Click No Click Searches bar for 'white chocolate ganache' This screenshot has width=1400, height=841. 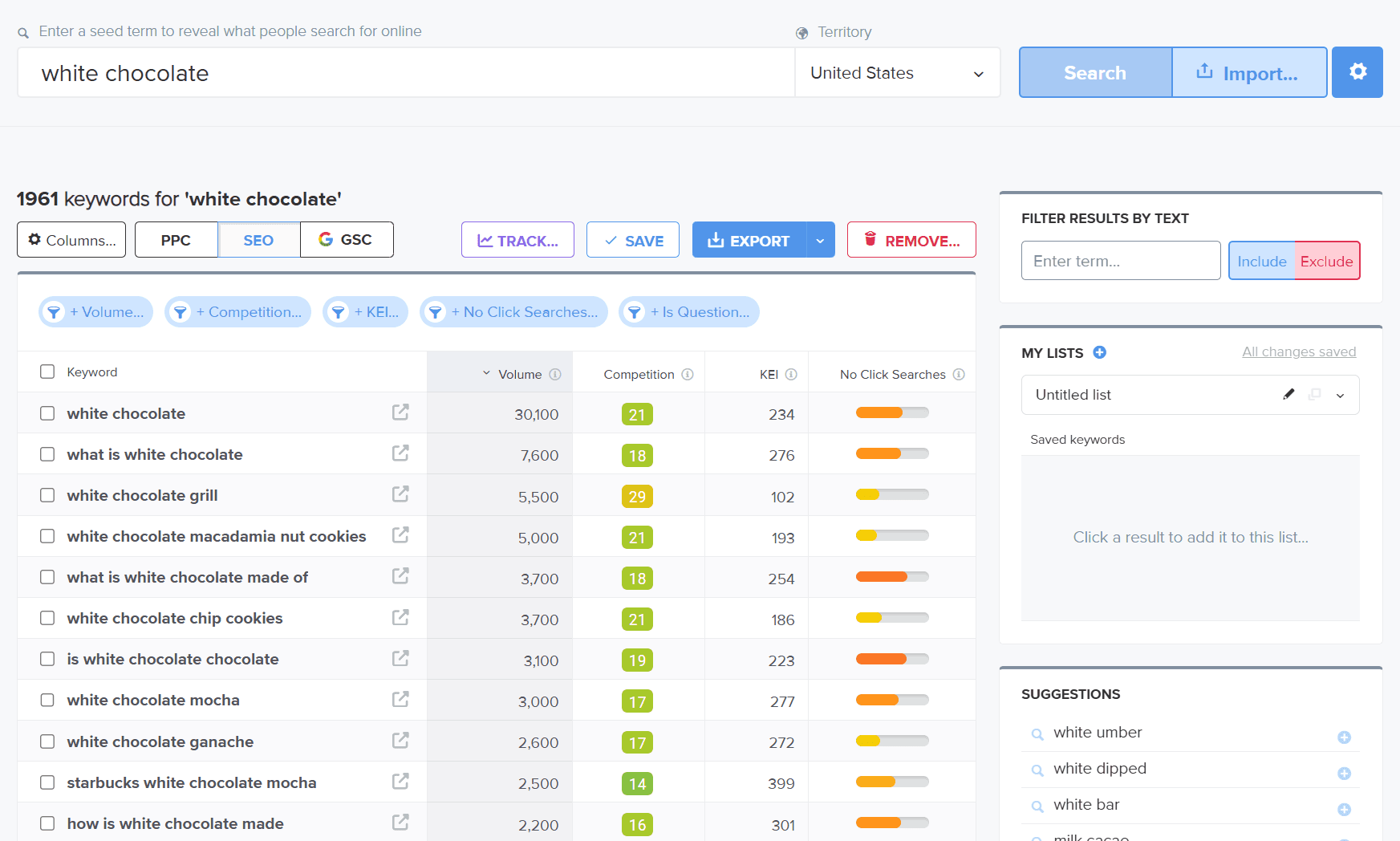click(892, 741)
